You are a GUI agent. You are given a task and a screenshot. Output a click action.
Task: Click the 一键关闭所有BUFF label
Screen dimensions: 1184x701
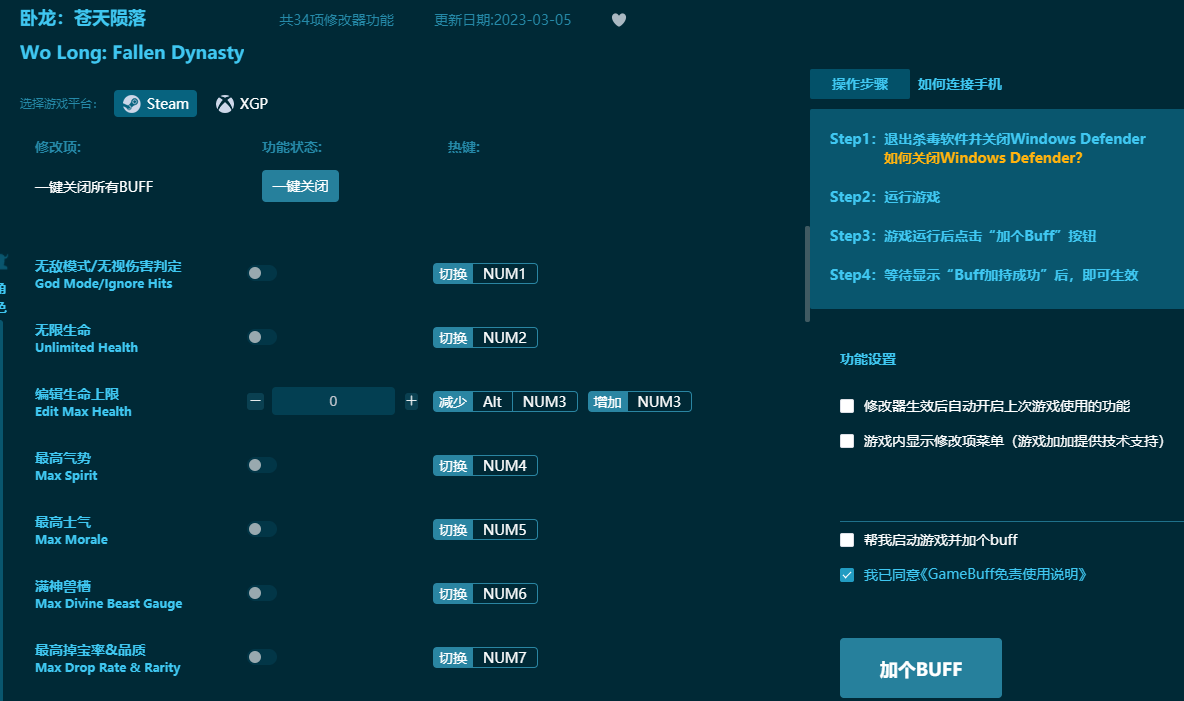(94, 187)
